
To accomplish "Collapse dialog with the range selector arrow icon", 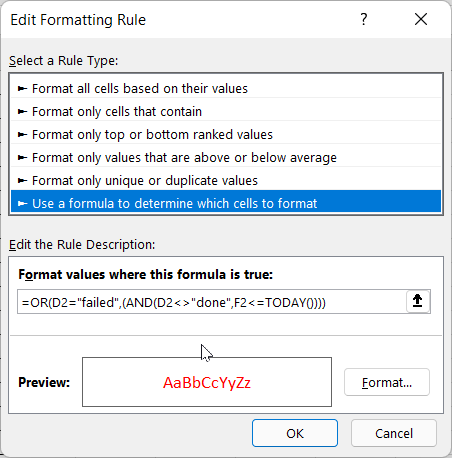I will tap(418, 301).
